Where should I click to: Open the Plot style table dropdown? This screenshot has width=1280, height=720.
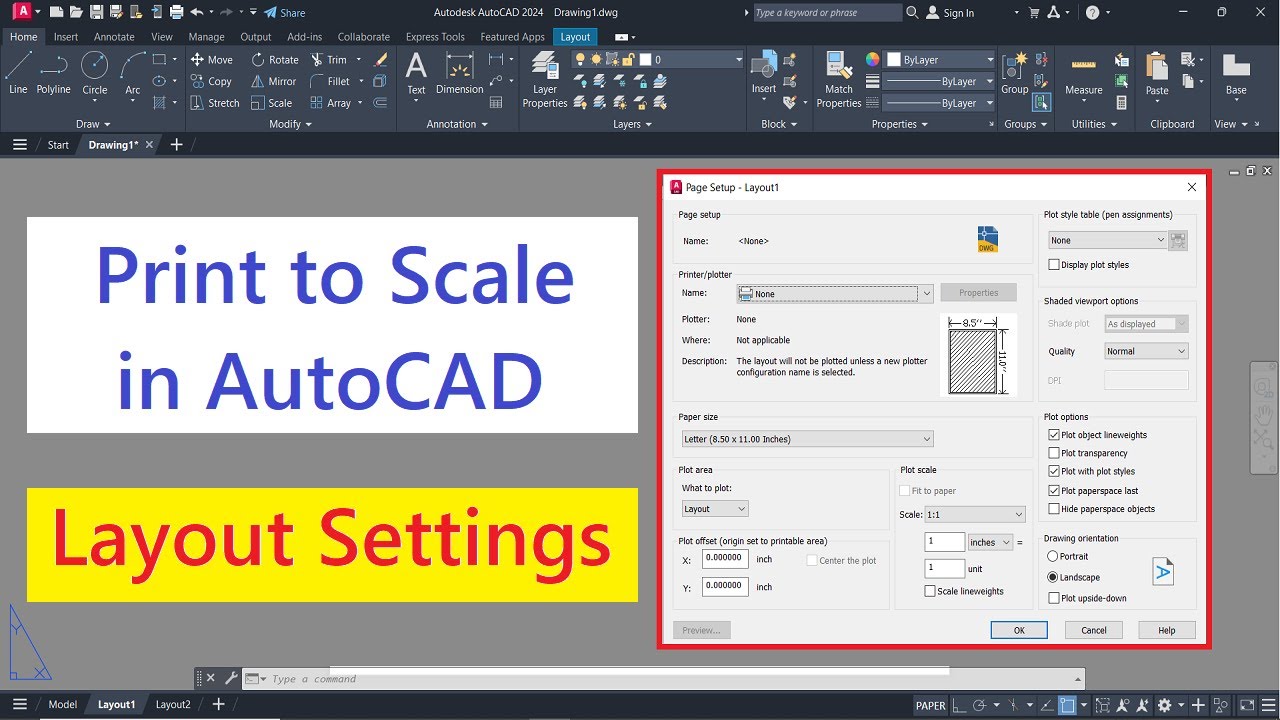[x=1107, y=240]
